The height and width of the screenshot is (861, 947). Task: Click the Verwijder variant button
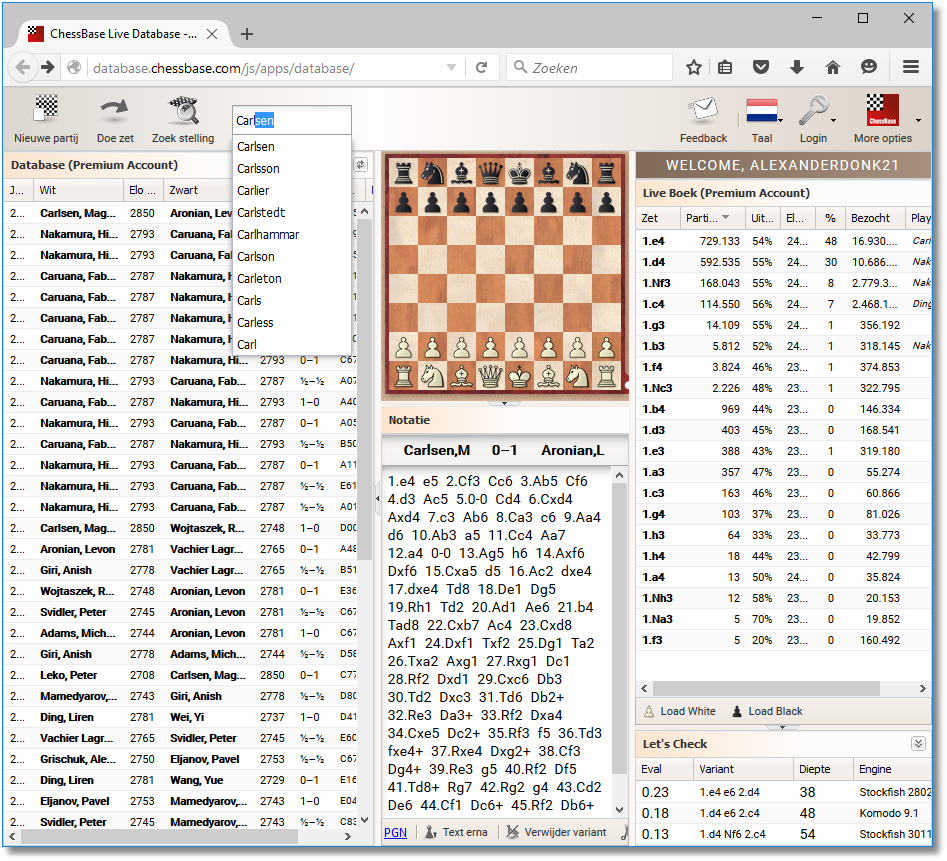(555, 832)
